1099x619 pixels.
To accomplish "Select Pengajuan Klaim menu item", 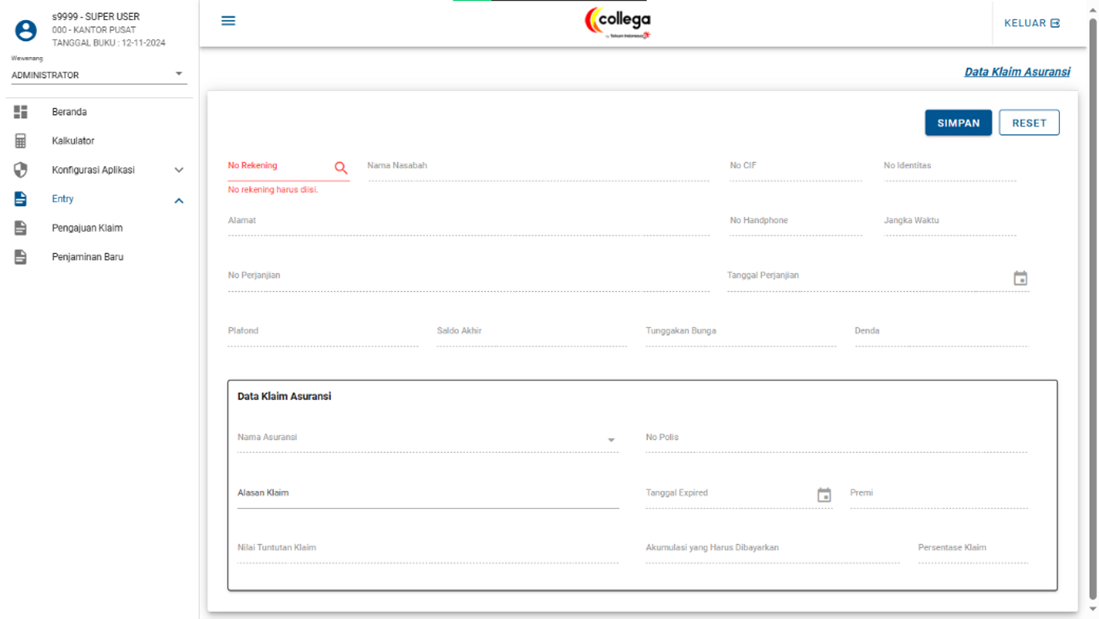I will (x=87, y=228).
